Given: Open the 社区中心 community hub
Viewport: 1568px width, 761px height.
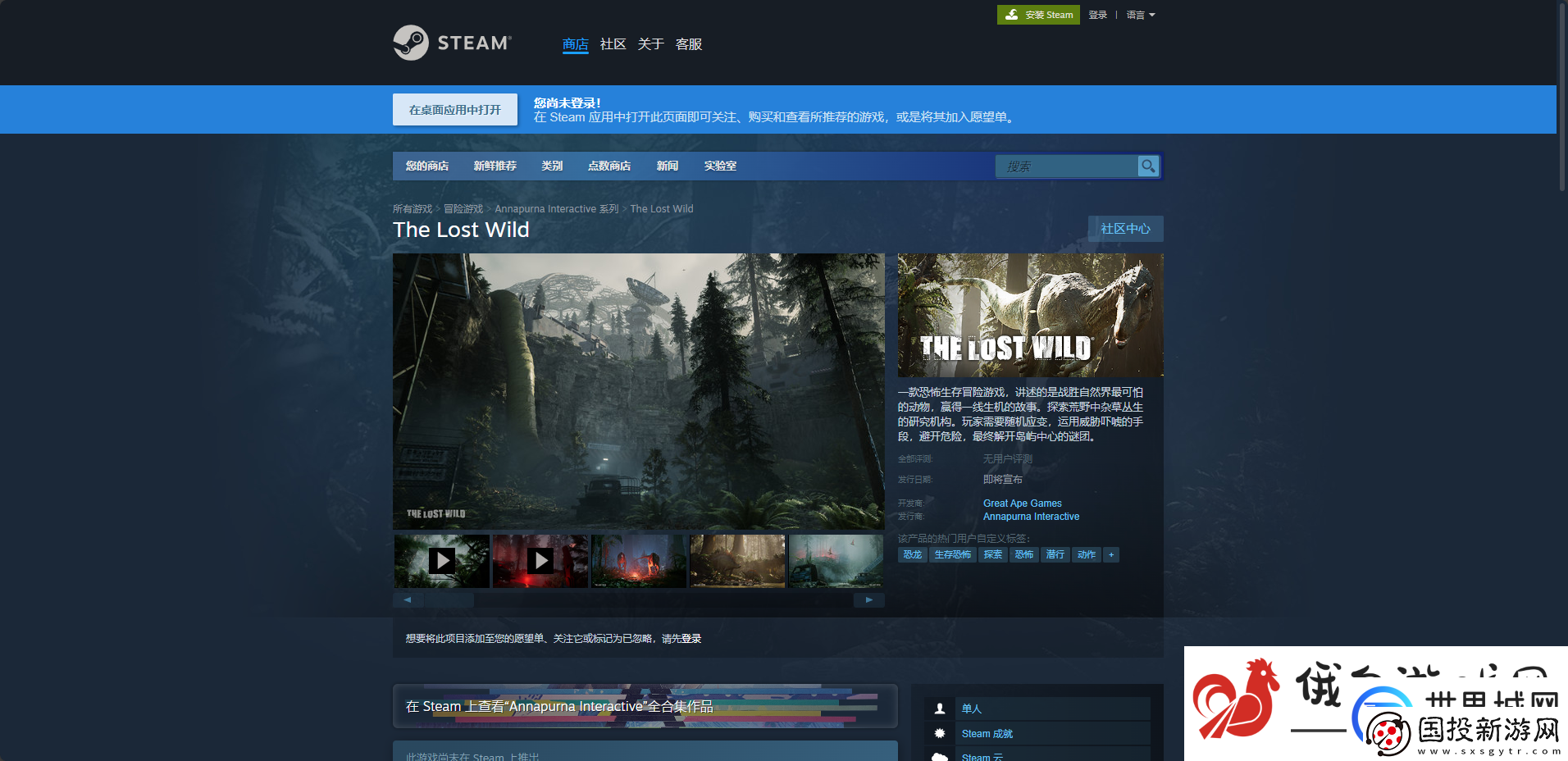Looking at the screenshot, I should [1126, 229].
